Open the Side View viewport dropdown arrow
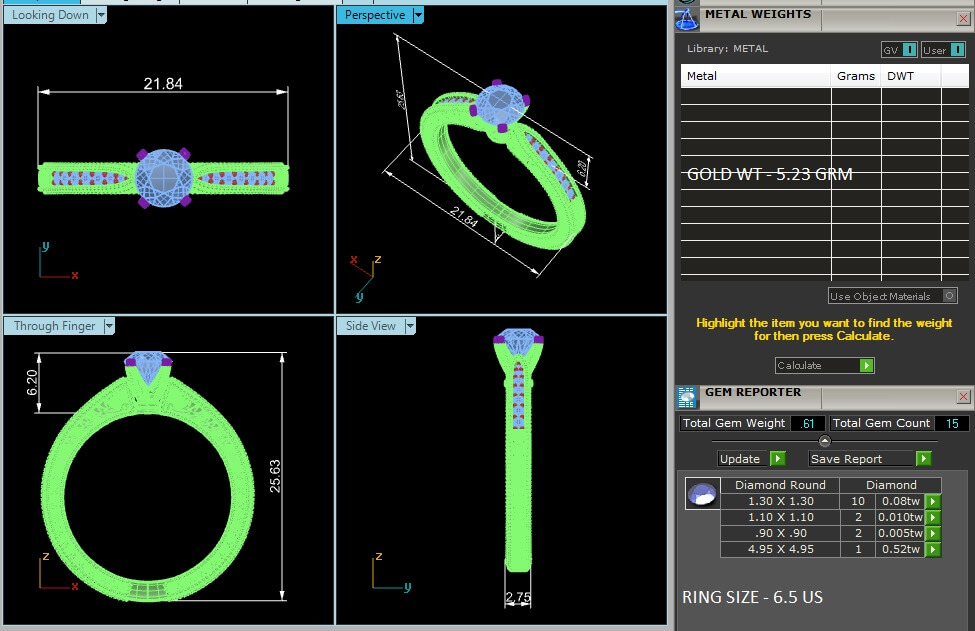The height and width of the screenshot is (631, 975). click(x=410, y=326)
